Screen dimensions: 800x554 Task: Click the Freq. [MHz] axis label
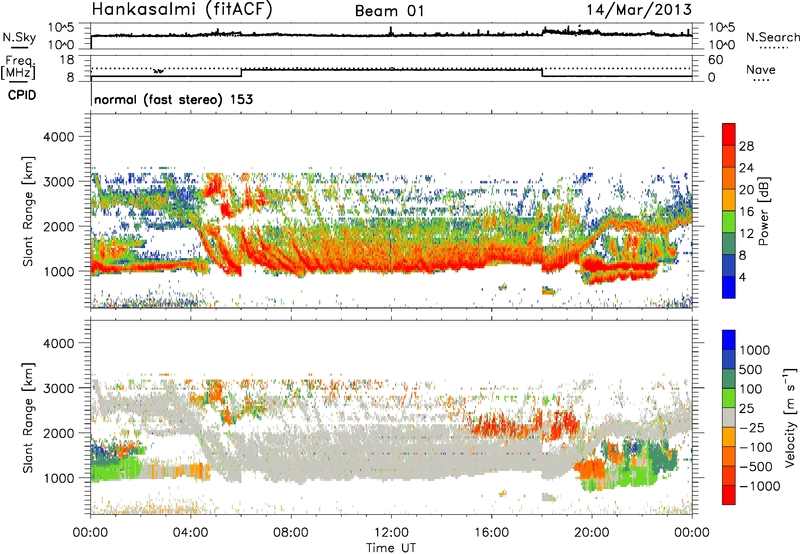[x=19, y=68]
